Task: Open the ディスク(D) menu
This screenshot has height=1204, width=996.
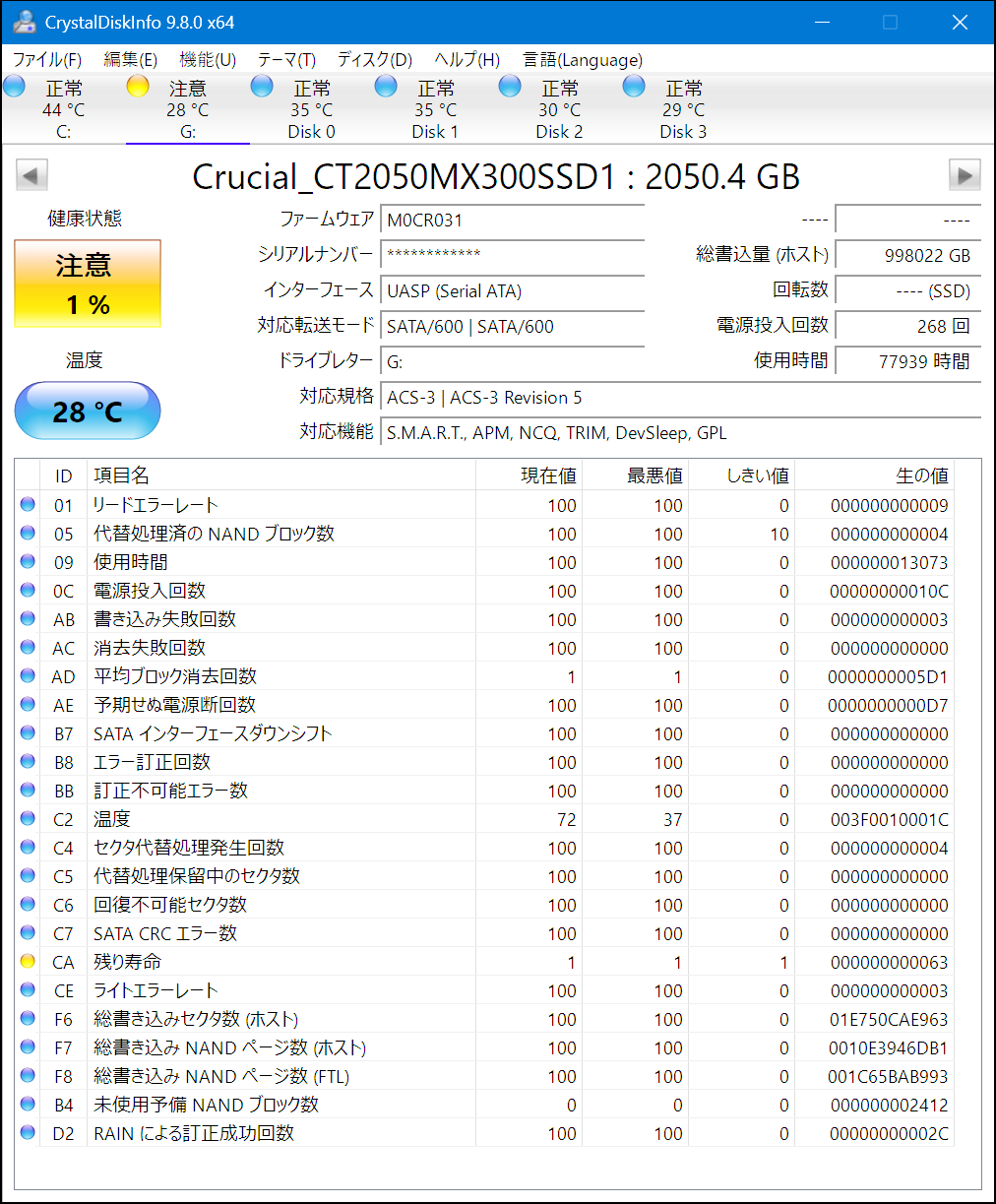Action: (x=374, y=60)
